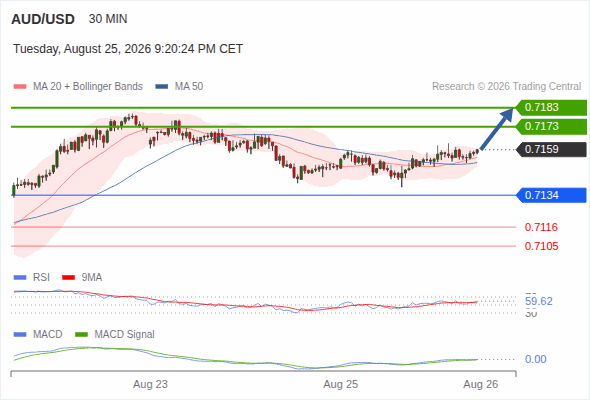590x400 pixels.
Task: Click the AUD/USD symbol title
Action: coord(43,19)
